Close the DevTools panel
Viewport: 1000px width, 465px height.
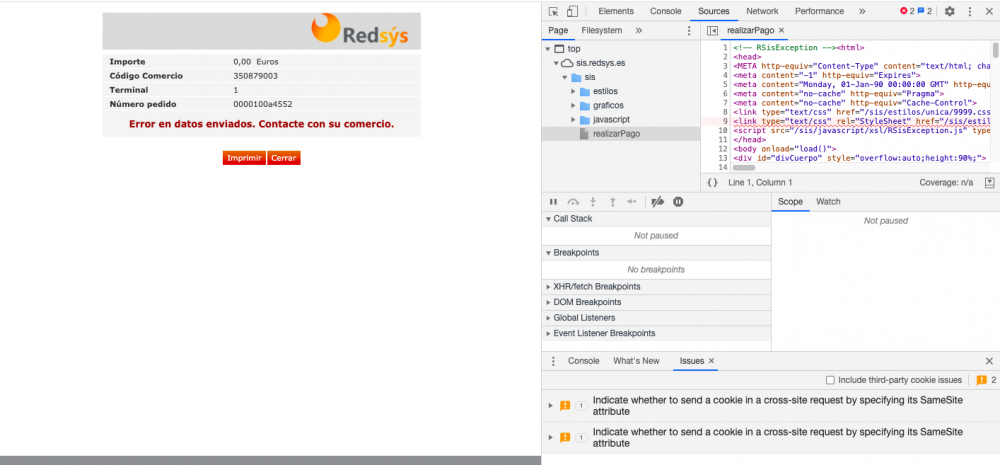989,11
